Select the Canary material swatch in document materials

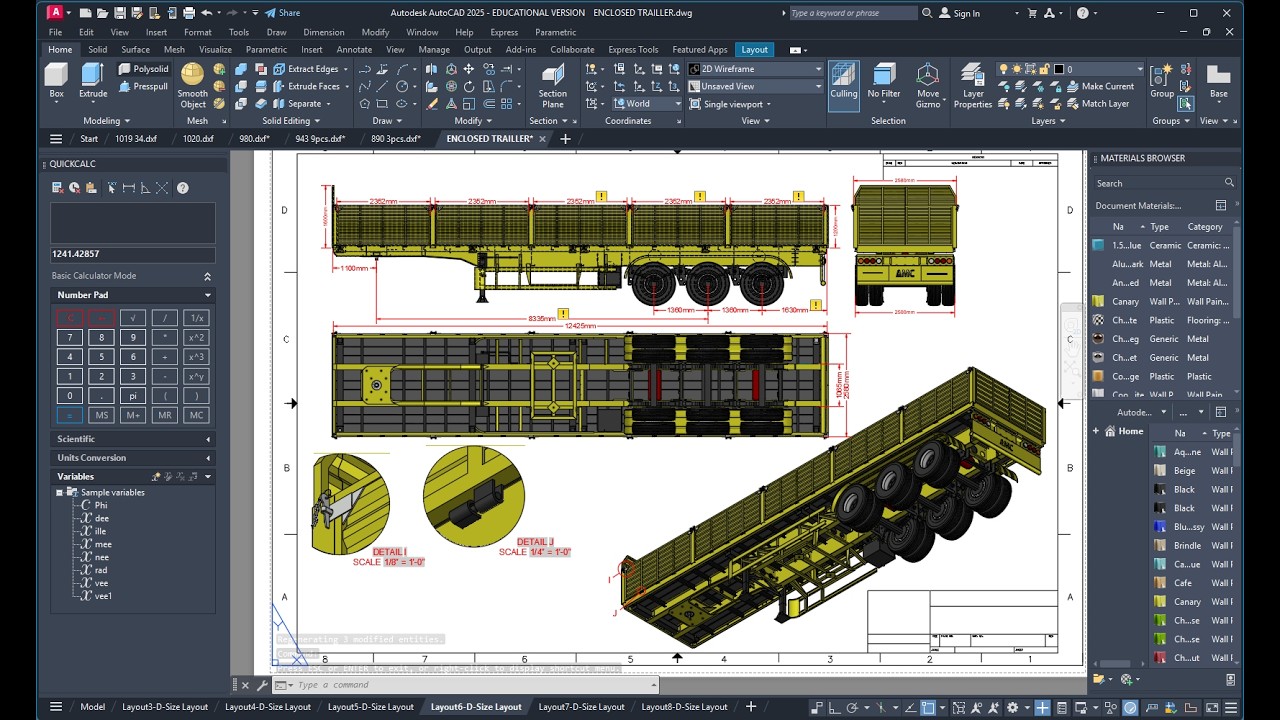[1099, 301]
